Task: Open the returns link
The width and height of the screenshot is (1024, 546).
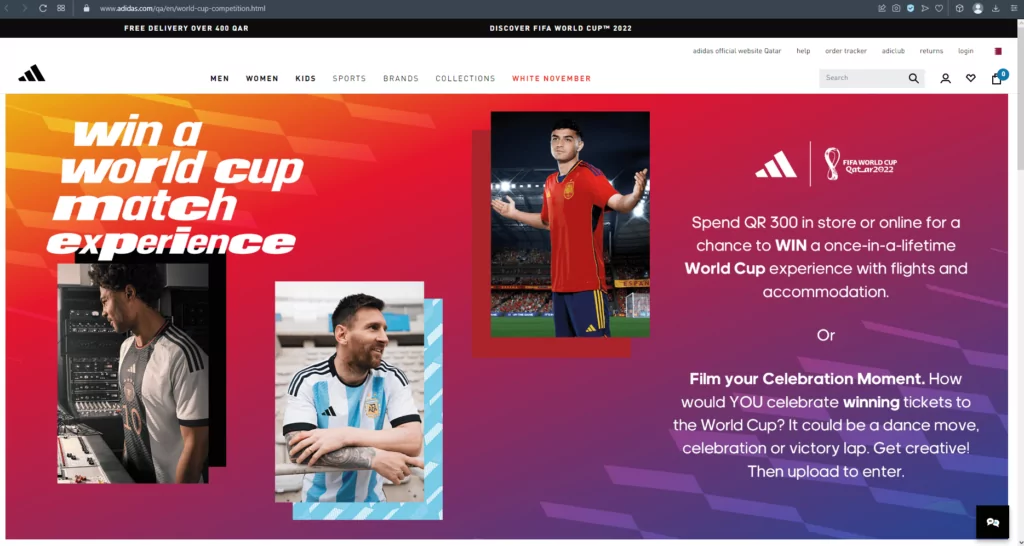Action: tap(931, 51)
